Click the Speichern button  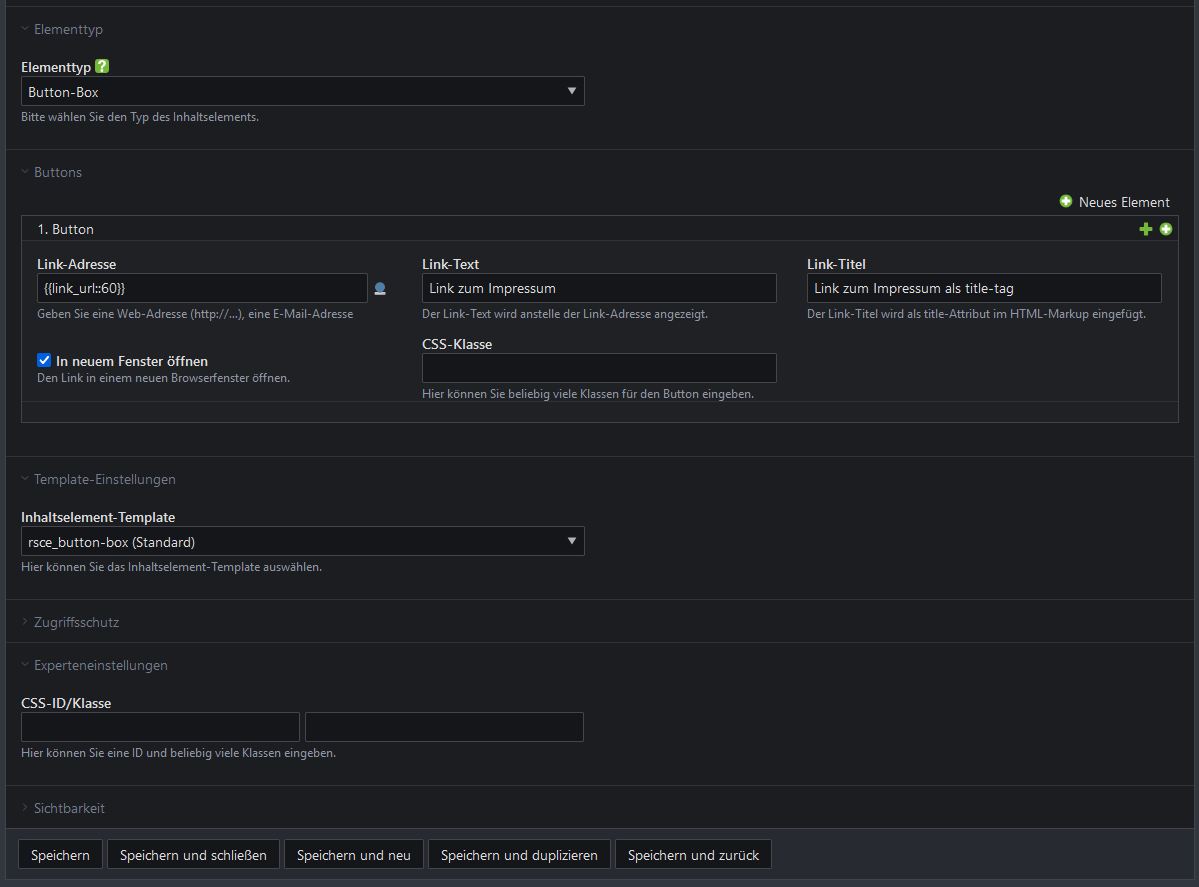click(x=60, y=855)
